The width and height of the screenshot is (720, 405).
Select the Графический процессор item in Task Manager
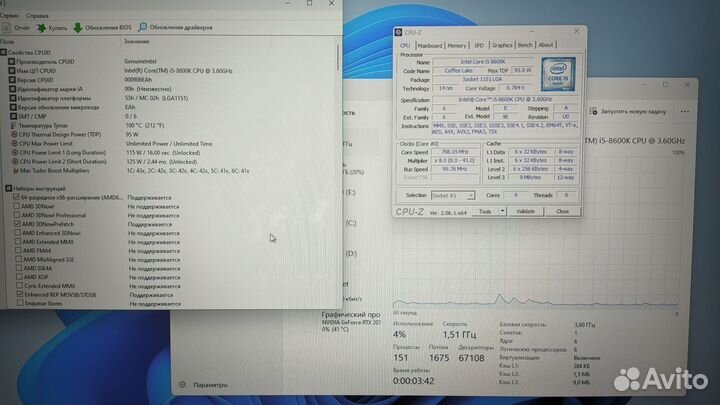[x=351, y=321]
